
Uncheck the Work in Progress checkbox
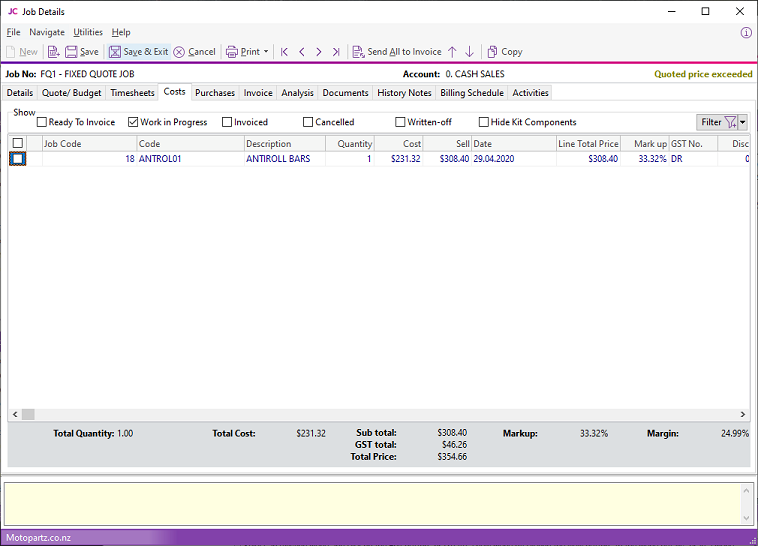(133, 122)
